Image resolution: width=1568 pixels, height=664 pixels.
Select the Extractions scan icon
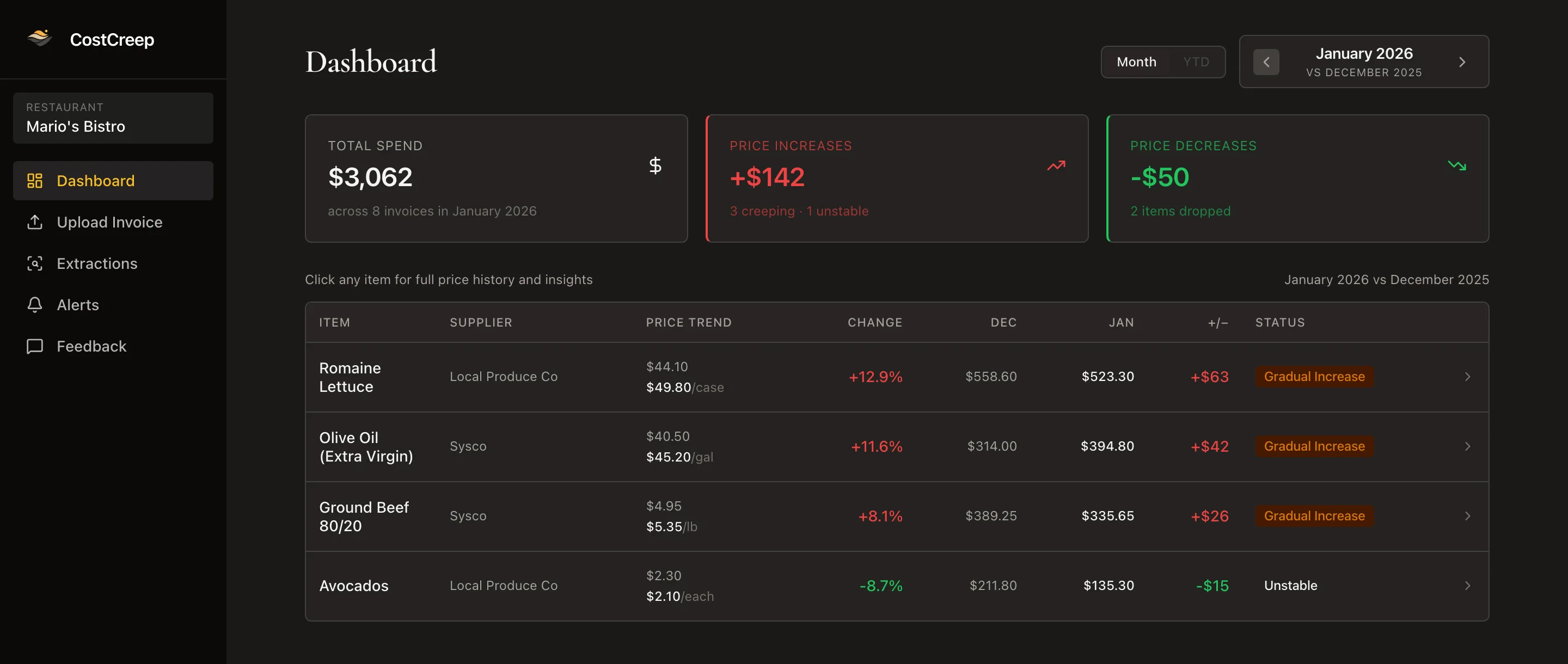(35, 263)
